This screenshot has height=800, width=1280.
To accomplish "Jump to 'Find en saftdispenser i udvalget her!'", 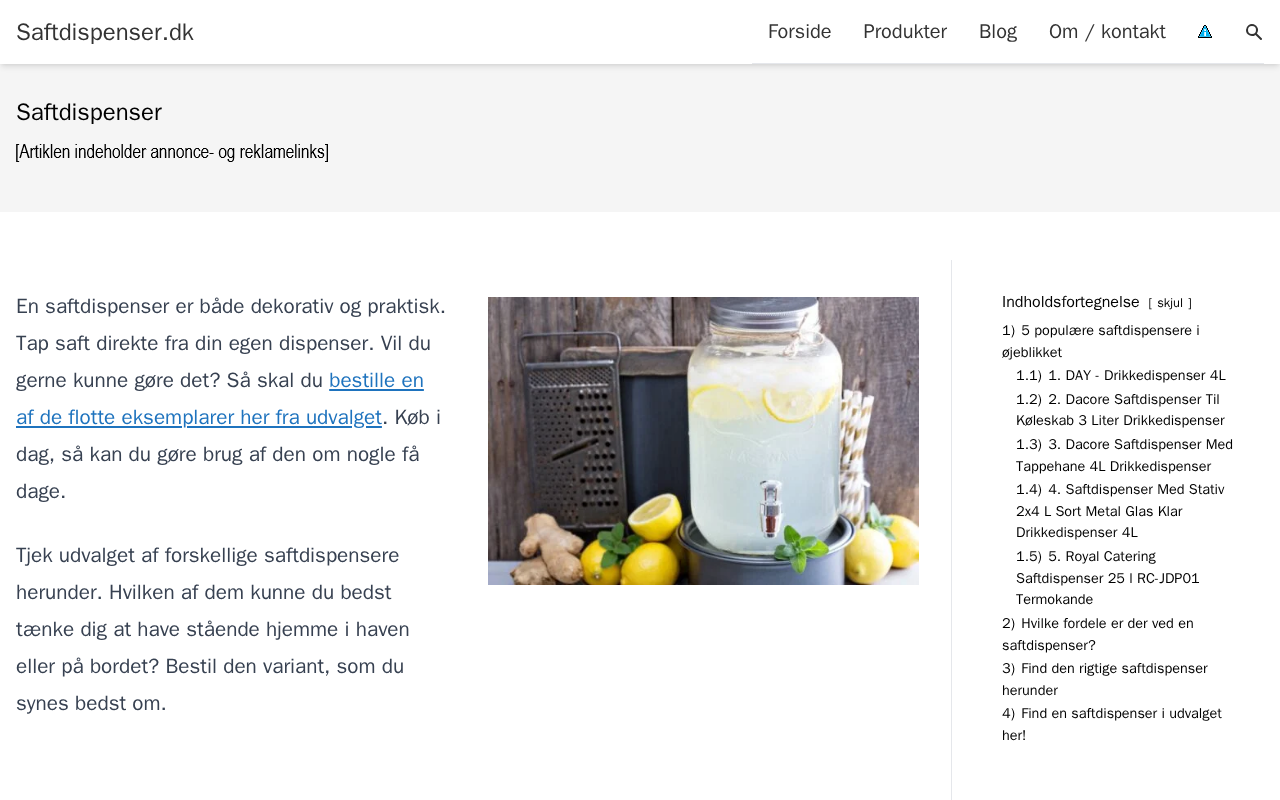I will coord(1112,724).
